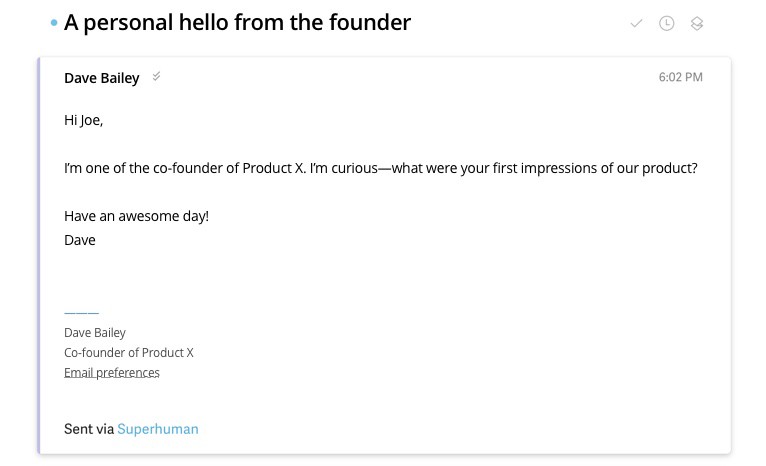Toggle the blue unread dot before subject
This screenshot has width=766, height=466.
pyautogui.click(x=53, y=23)
